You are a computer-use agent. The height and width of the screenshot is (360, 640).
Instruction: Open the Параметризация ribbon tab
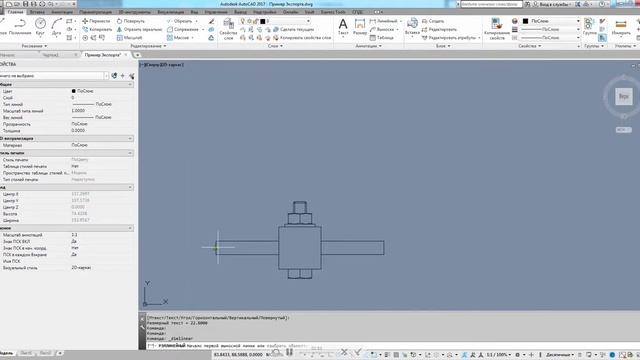coord(95,12)
